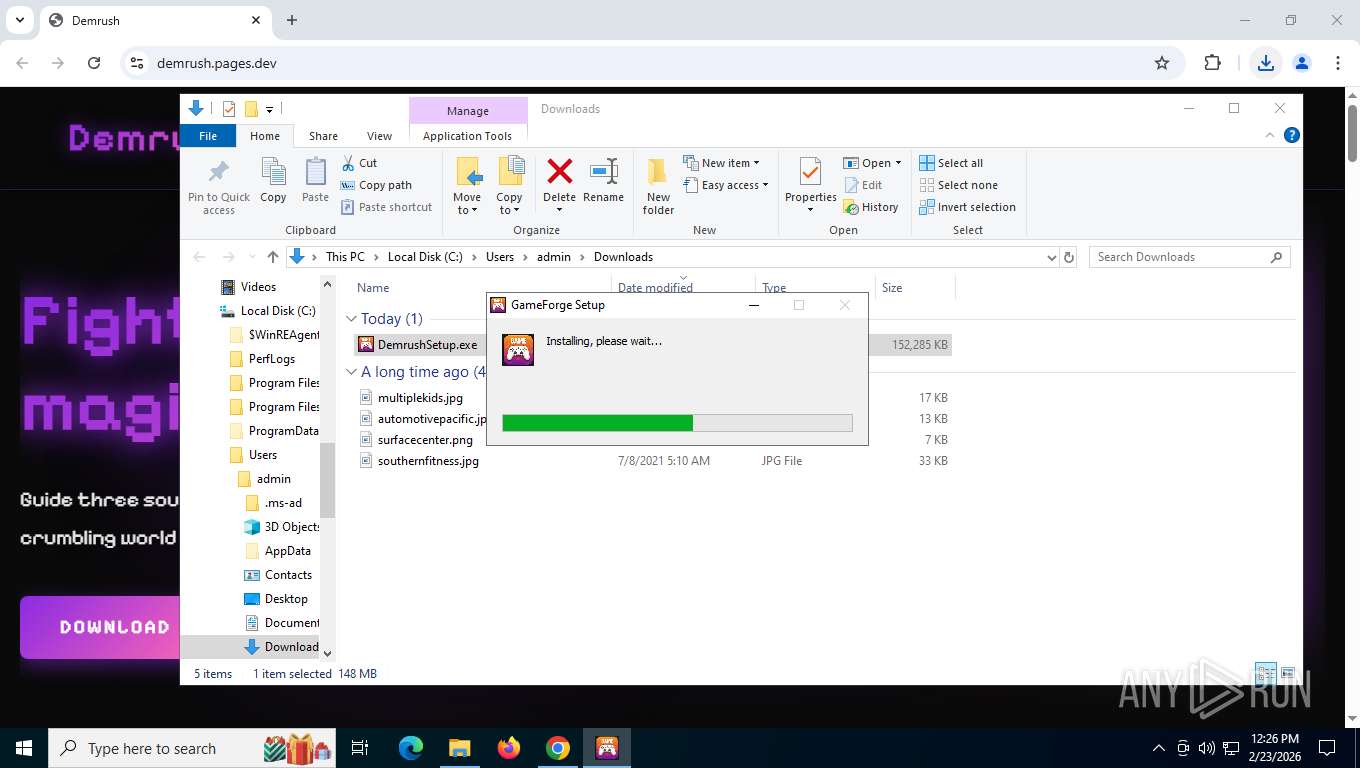Viewport: 1360px width, 768px height.
Task: Click the Copy icon in Clipboard group
Action: click(273, 180)
